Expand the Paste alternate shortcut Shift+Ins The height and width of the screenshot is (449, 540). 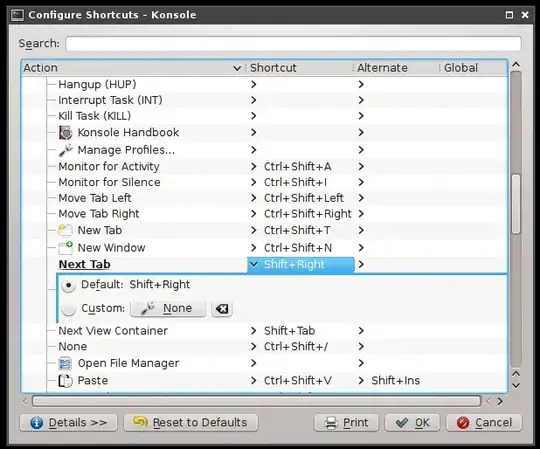pos(361,380)
